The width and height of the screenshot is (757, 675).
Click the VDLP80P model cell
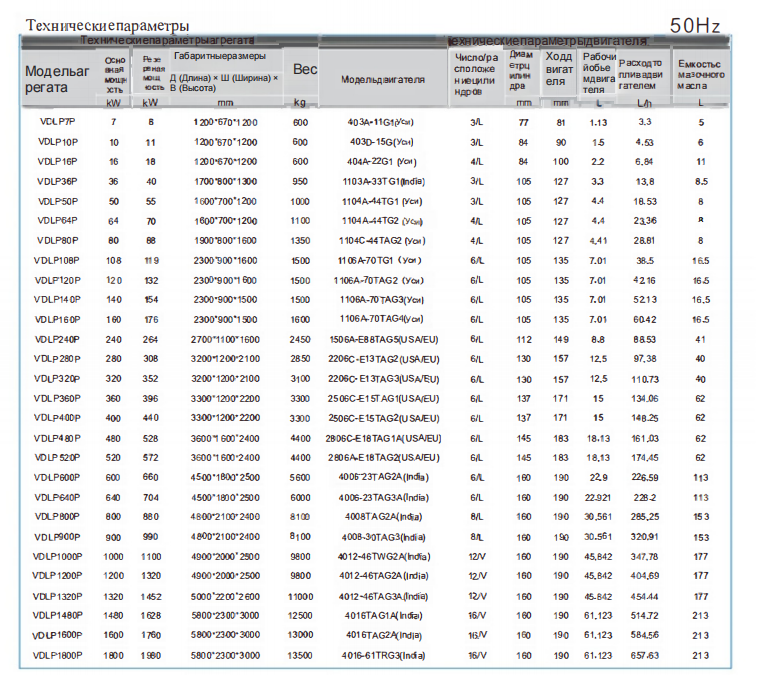(x=57, y=240)
